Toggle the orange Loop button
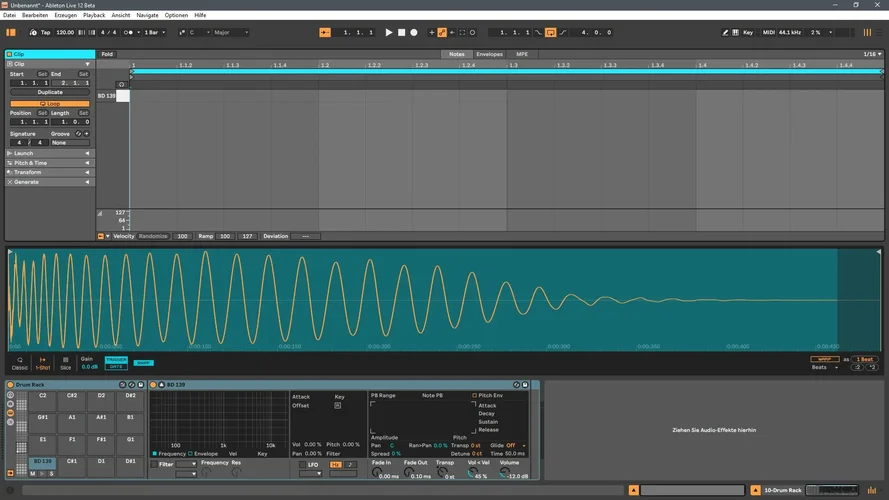This screenshot has height=500, width=889. point(50,103)
